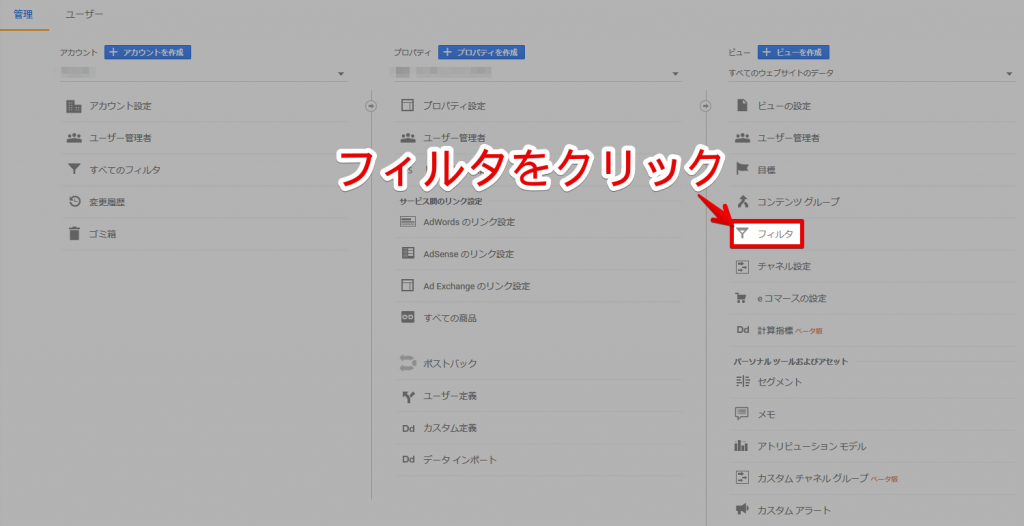Switch to the 管理 tab

click(24, 15)
